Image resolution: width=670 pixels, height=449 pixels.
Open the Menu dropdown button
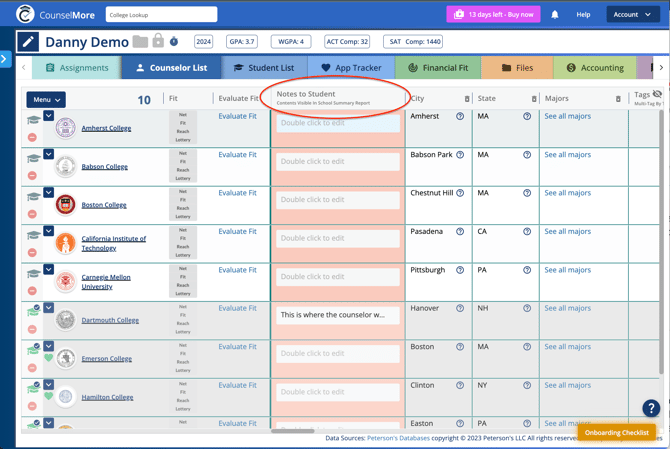tap(46, 100)
